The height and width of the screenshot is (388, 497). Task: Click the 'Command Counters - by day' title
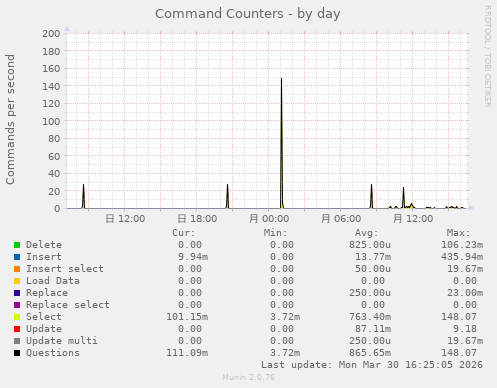point(248,14)
